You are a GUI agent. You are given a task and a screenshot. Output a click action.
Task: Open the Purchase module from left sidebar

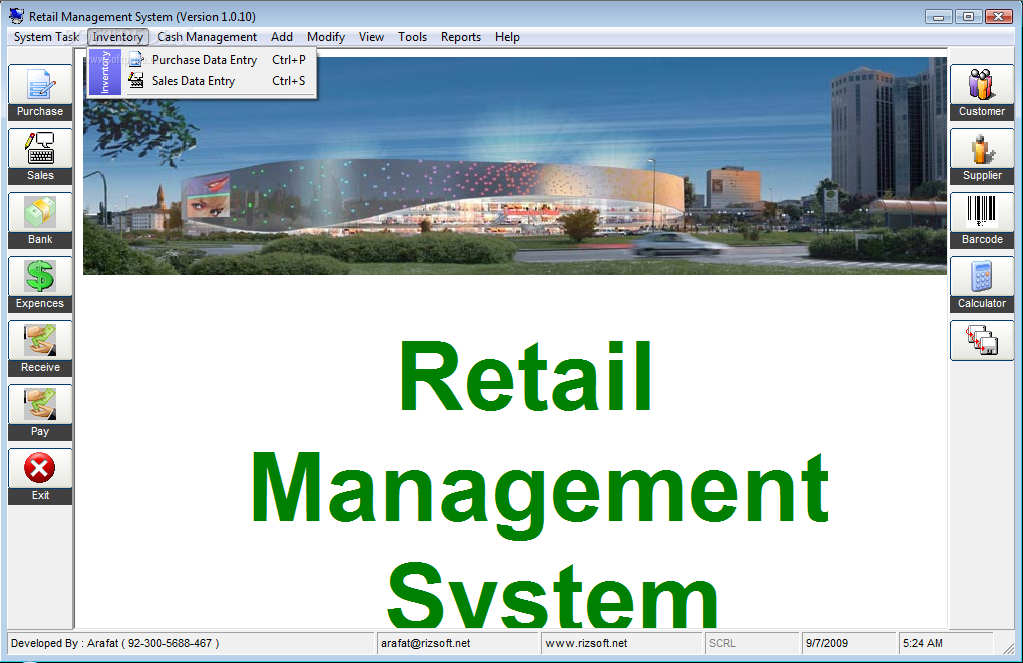(40, 92)
